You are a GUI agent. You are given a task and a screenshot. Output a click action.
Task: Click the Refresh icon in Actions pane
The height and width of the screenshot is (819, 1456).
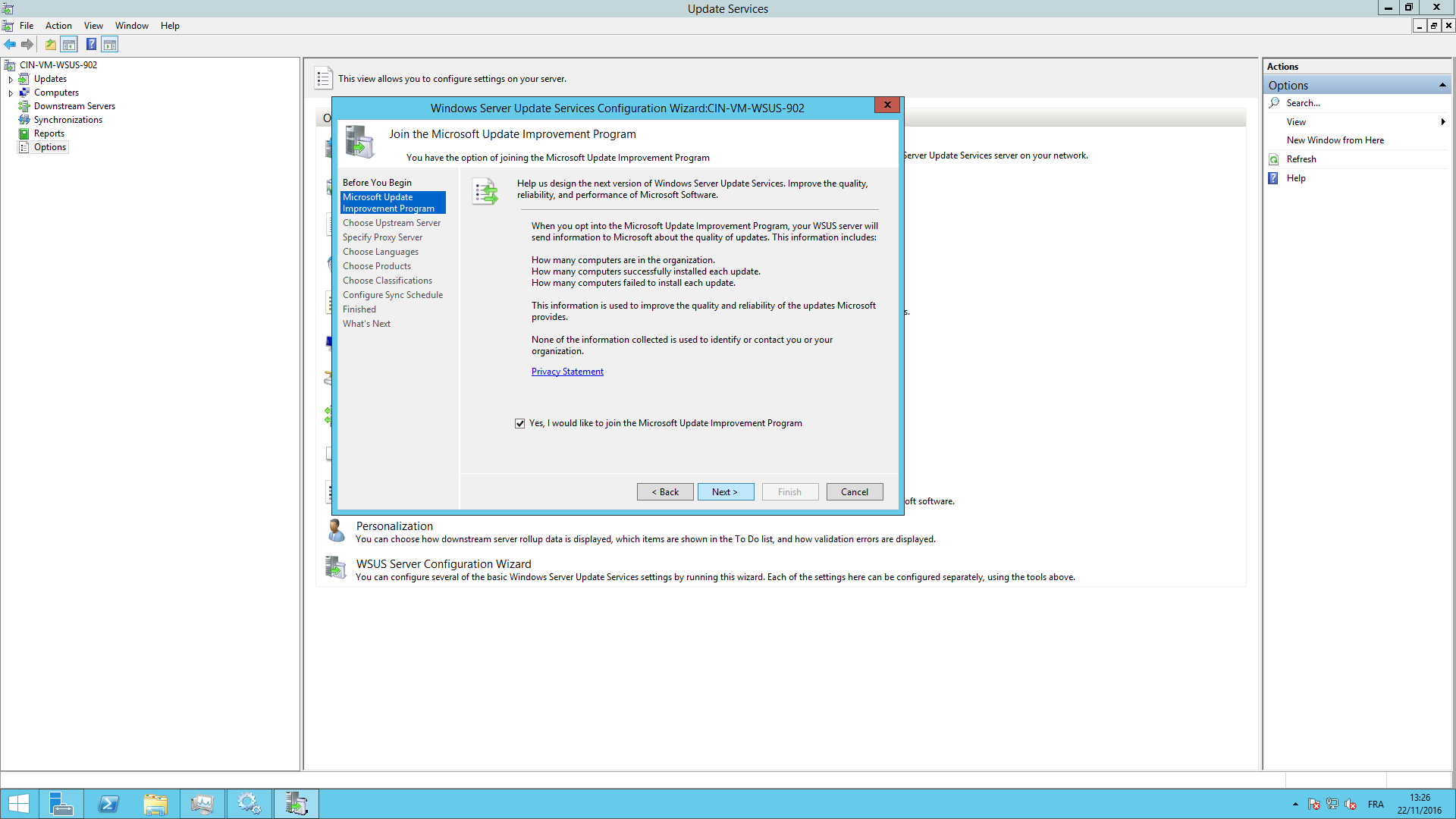(1274, 159)
